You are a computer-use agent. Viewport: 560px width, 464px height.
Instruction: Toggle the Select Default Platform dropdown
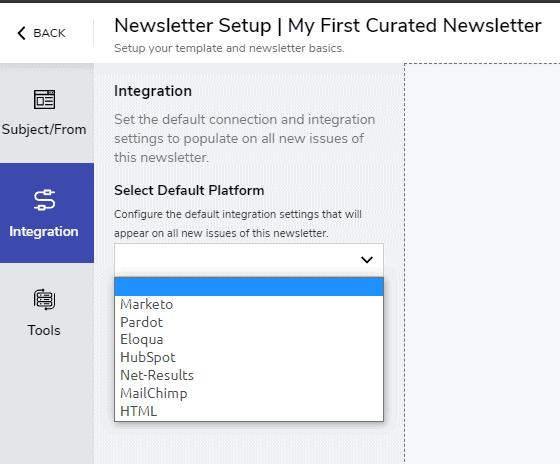pyautogui.click(x=249, y=260)
